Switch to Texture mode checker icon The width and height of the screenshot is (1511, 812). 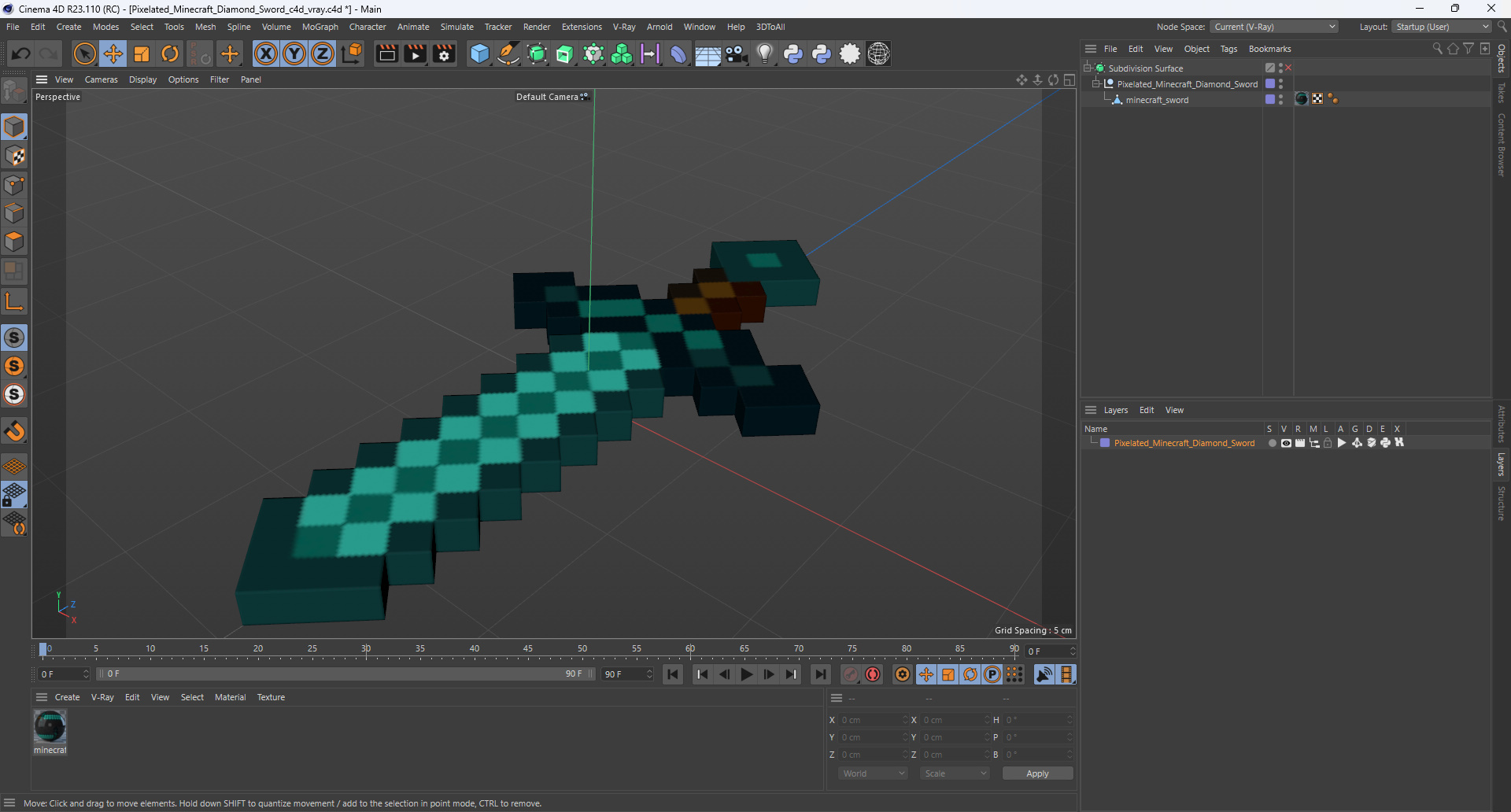tap(14, 156)
